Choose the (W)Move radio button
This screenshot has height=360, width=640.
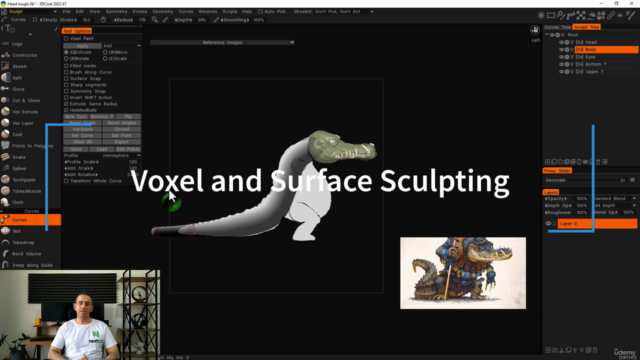105,52
